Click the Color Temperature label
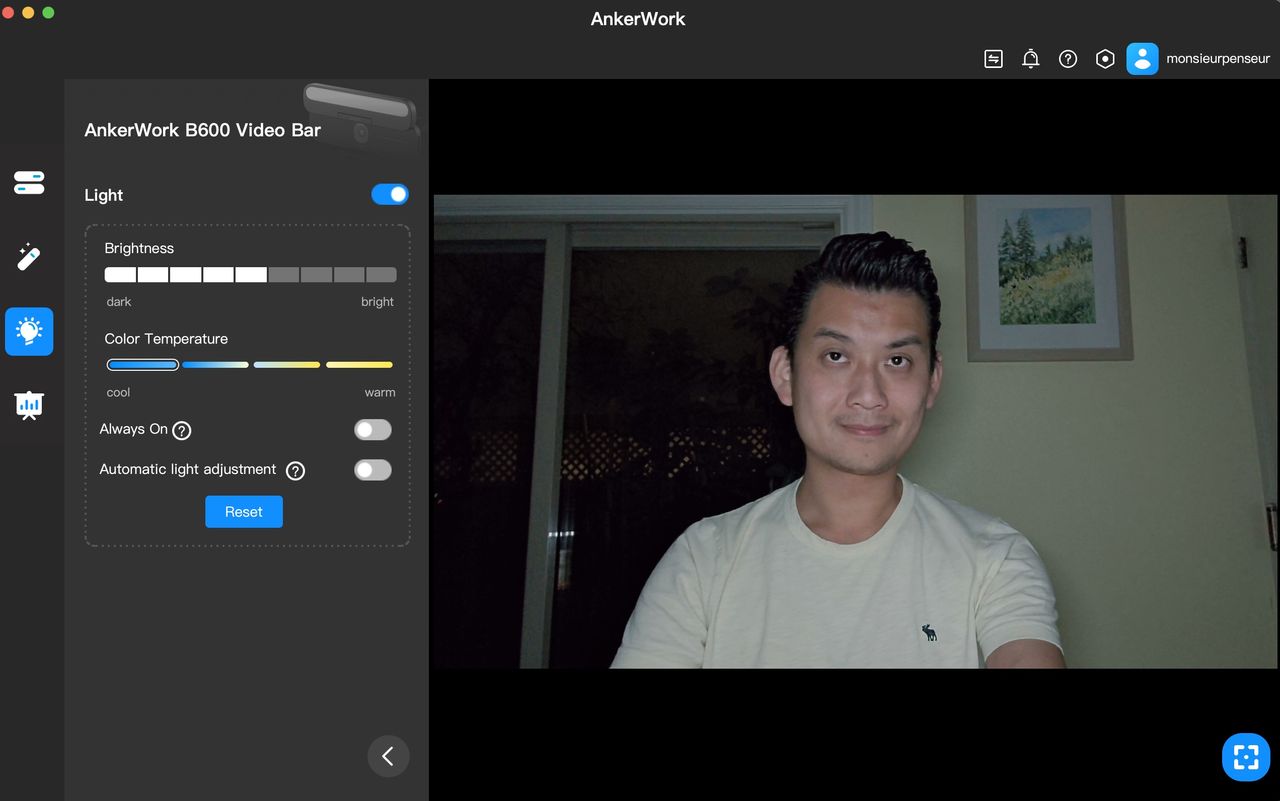The width and height of the screenshot is (1280, 801). click(x=166, y=339)
